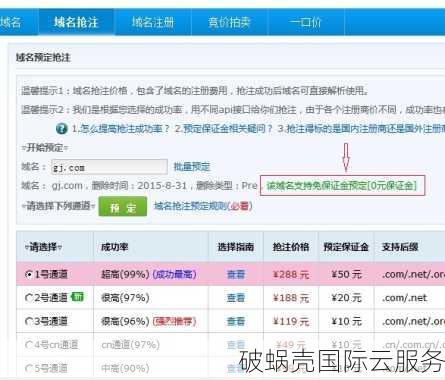This screenshot has width=445, height=380.
Task: Click the cn通道(97%) text
Action: point(130,345)
